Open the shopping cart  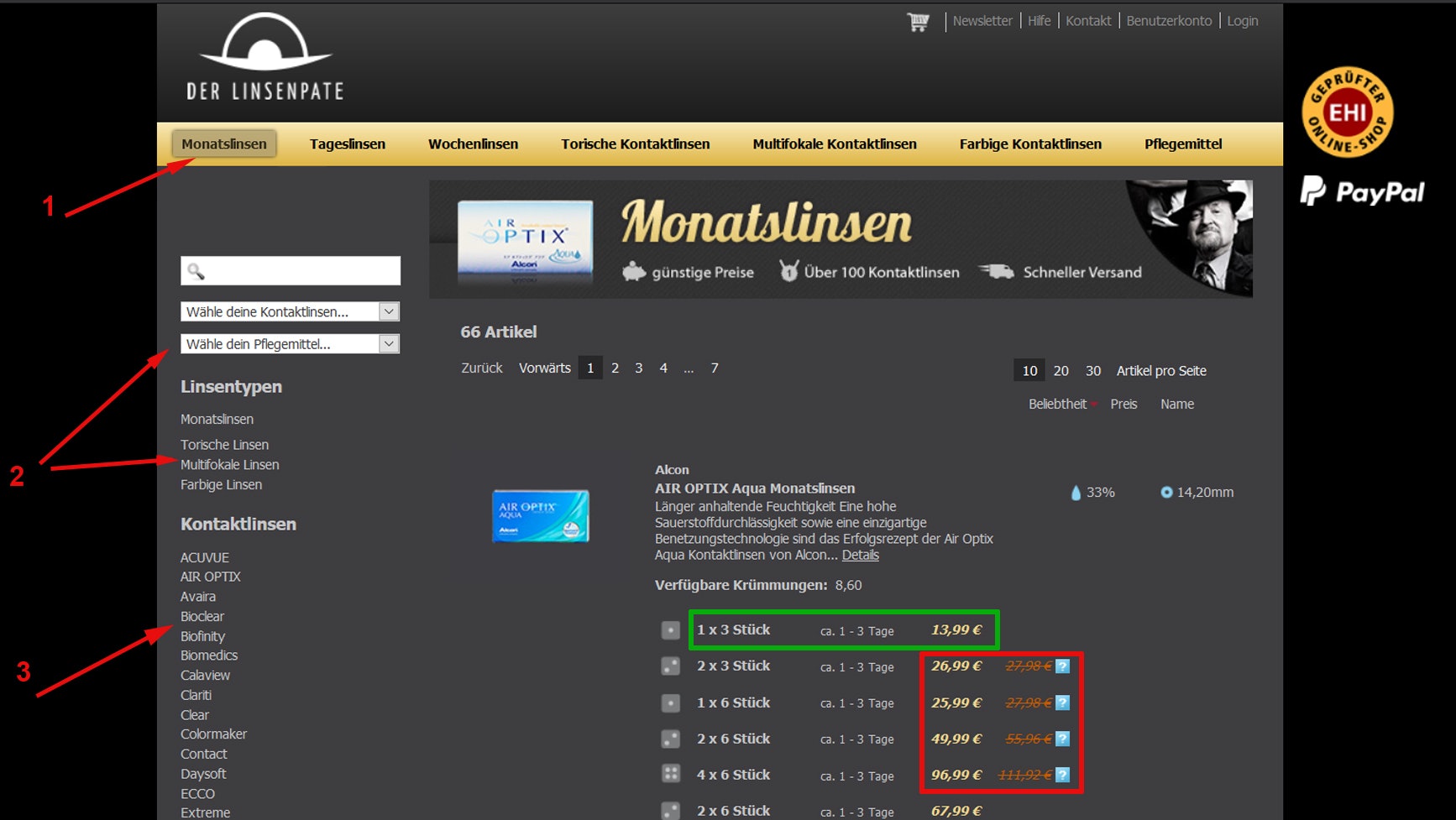pos(917,21)
